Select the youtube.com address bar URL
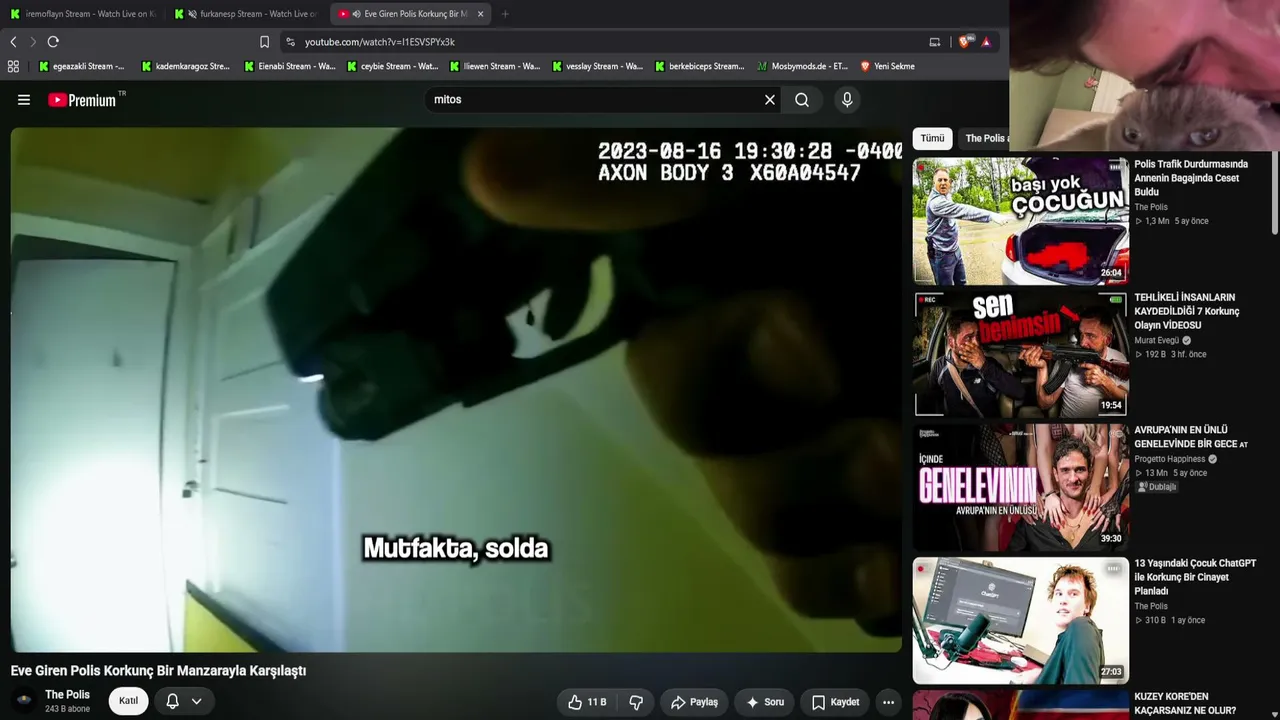The height and width of the screenshot is (720, 1280). (380, 42)
